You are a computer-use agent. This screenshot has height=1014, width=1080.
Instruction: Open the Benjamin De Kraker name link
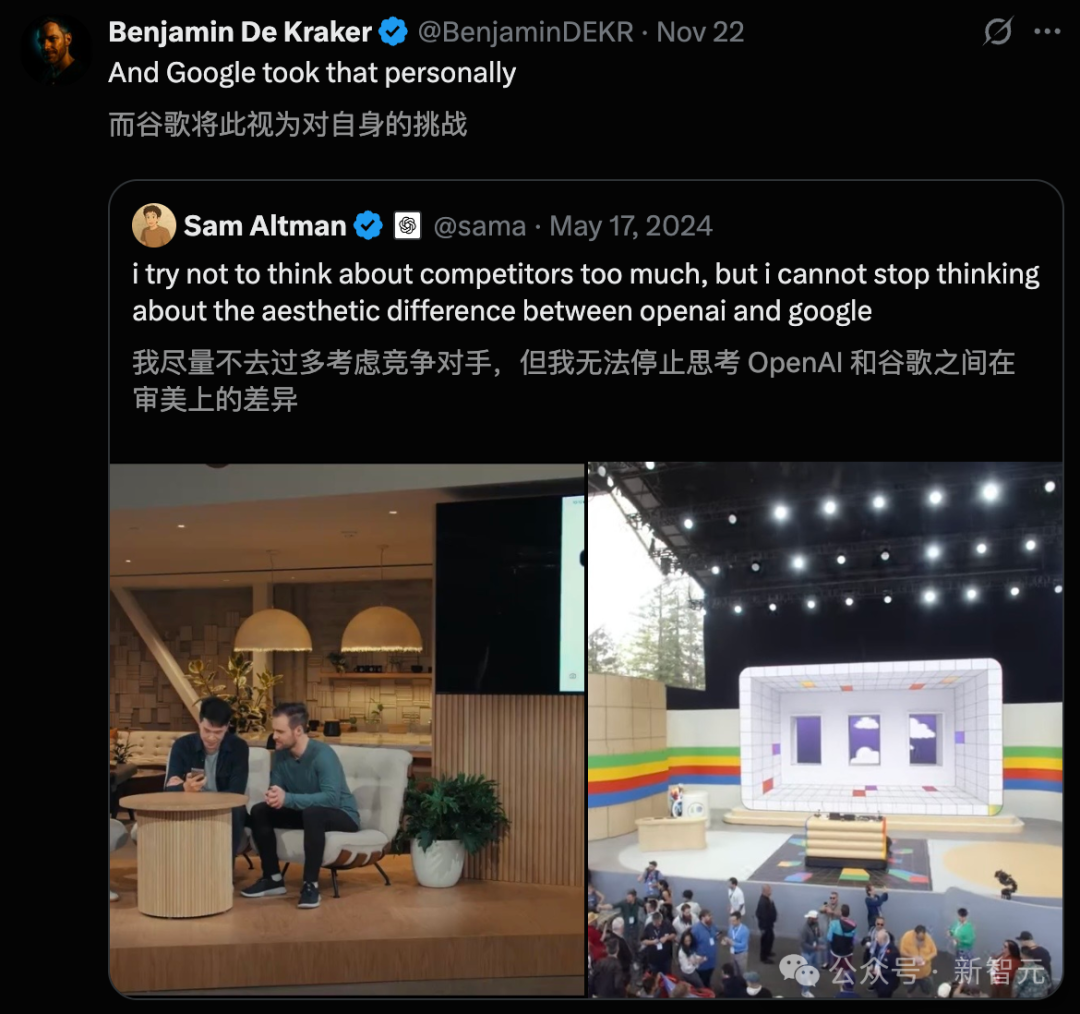tap(240, 32)
